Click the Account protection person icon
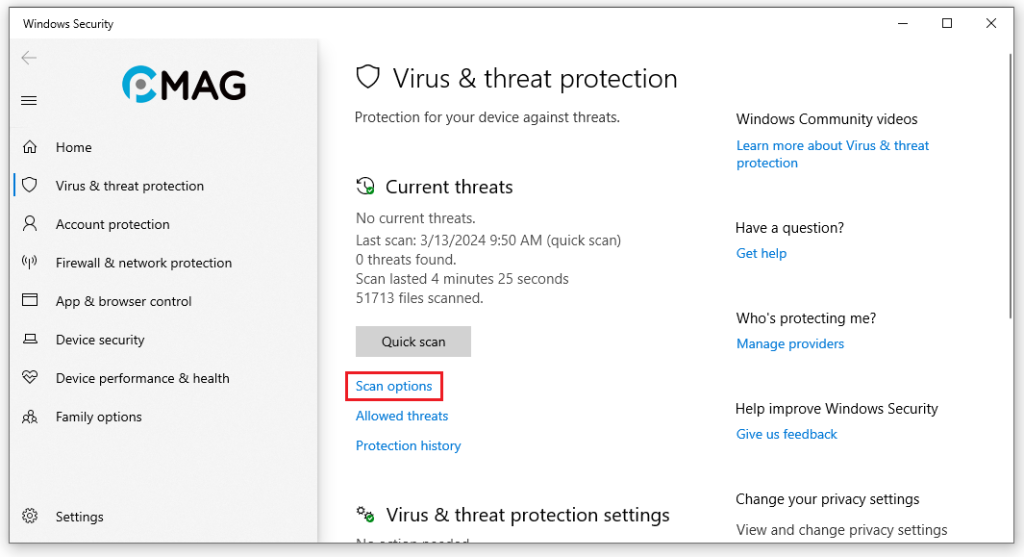The width and height of the screenshot is (1024, 557). coord(30,224)
